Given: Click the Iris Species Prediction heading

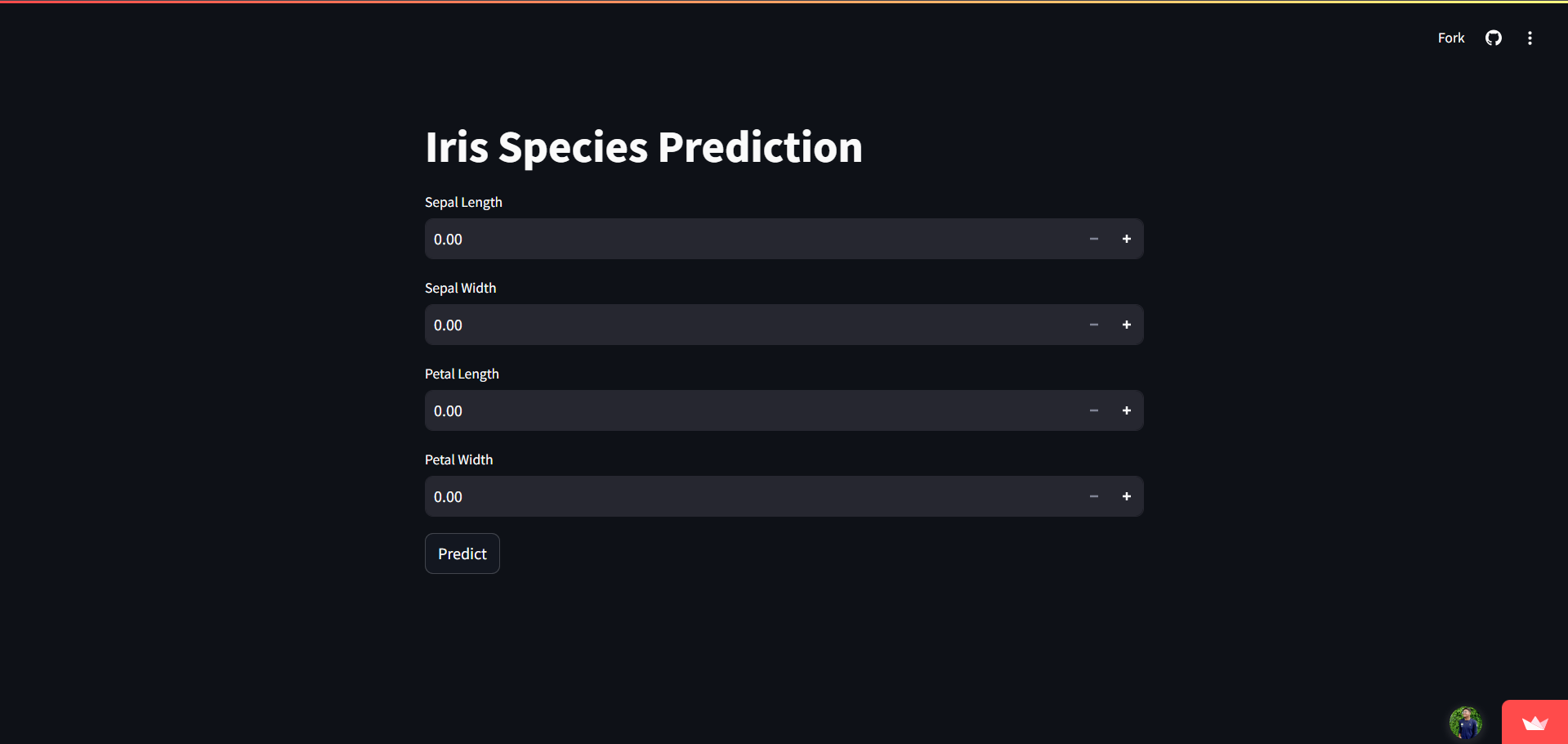Looking at the screenshot, I should (x=644, y=148).
